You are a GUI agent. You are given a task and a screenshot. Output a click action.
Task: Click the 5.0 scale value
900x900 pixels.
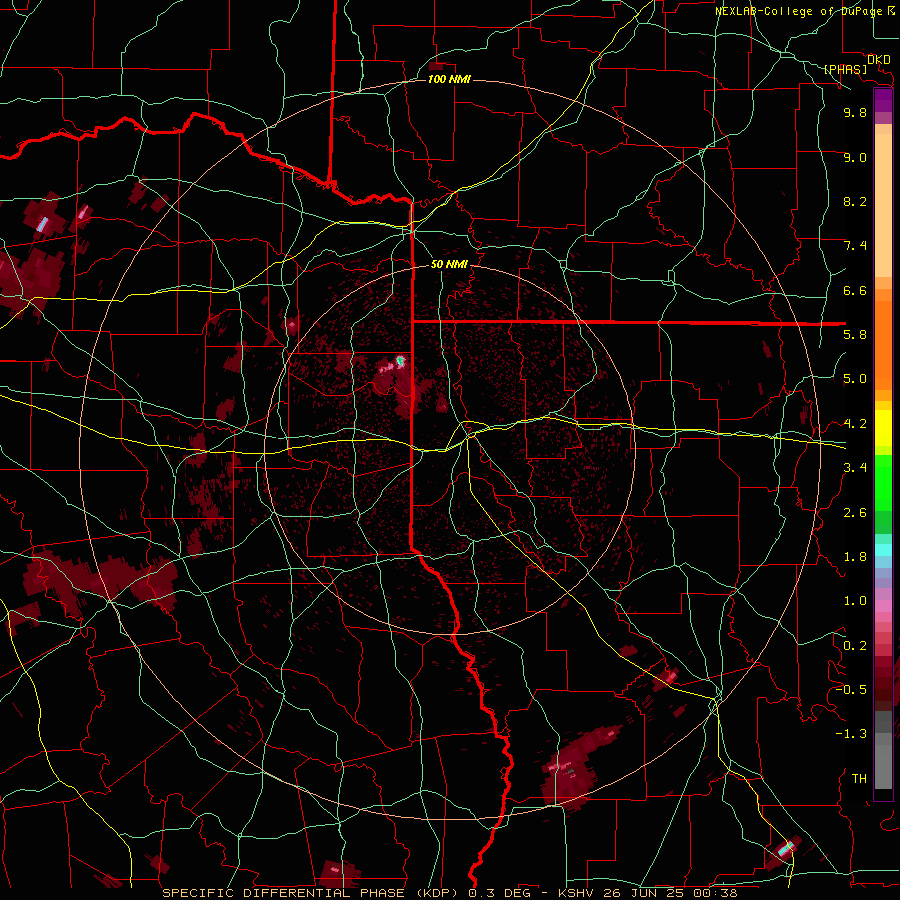[x=855, y=379]
